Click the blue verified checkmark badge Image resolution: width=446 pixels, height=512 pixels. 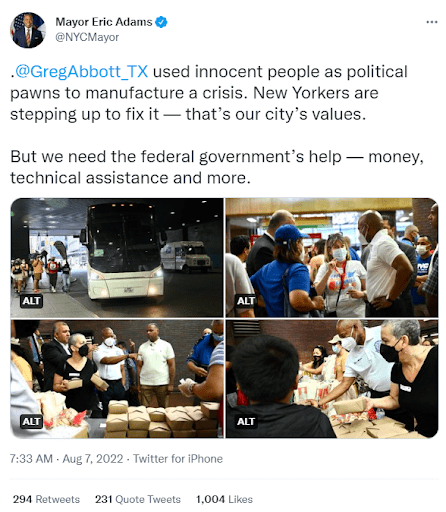click(x=162, y=22)
